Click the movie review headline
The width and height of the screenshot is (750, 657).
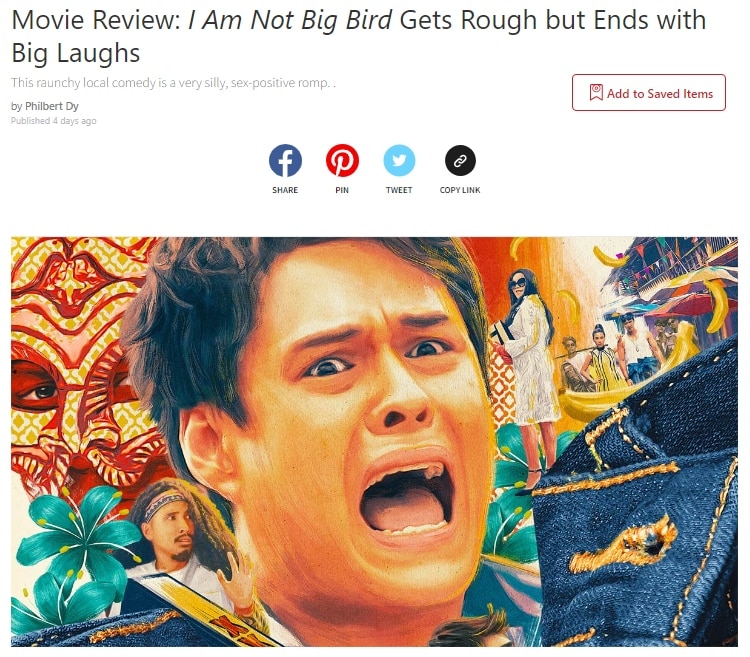click(x=358, y=36)
